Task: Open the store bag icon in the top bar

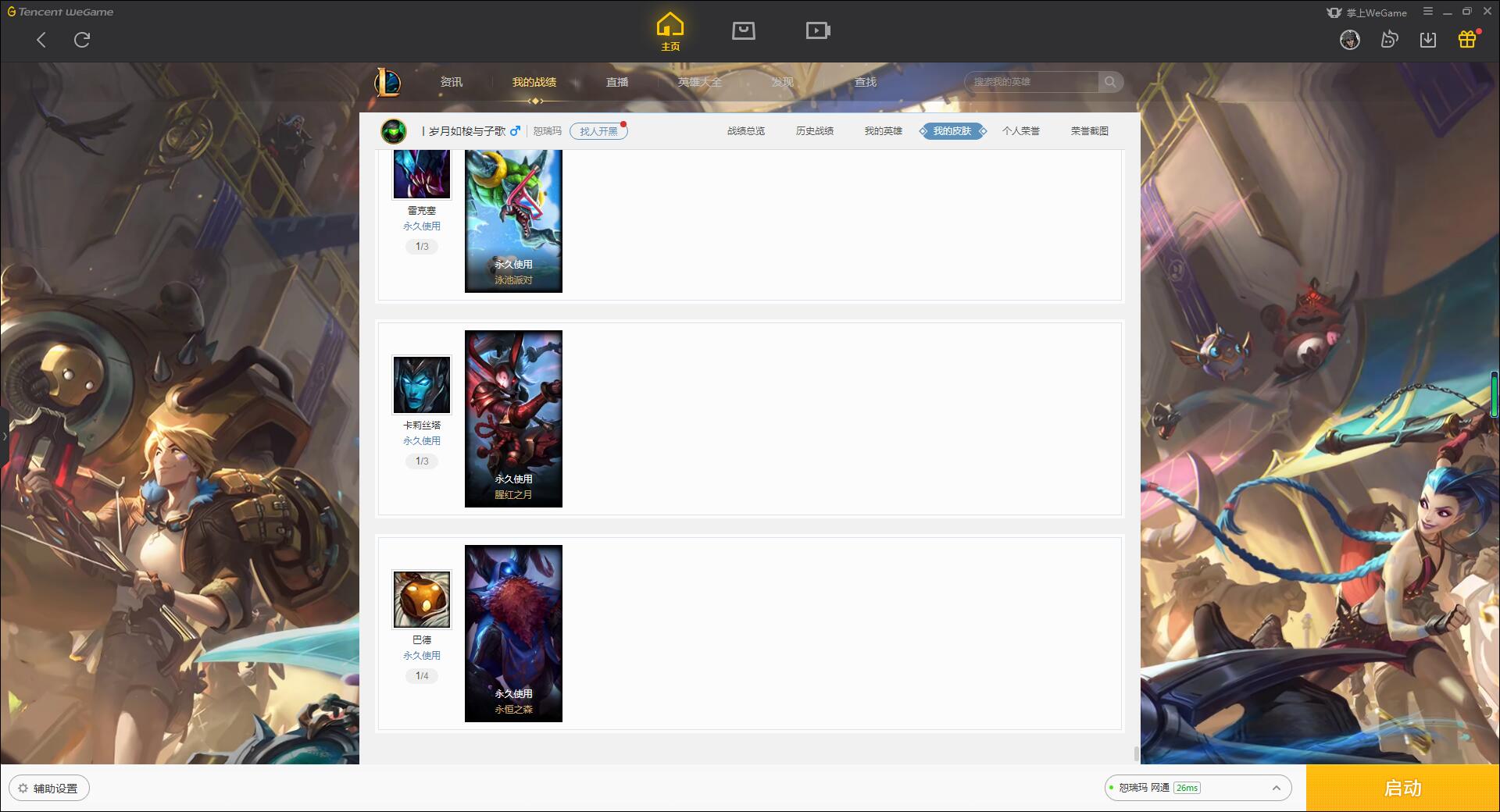Action: (744, 30)
